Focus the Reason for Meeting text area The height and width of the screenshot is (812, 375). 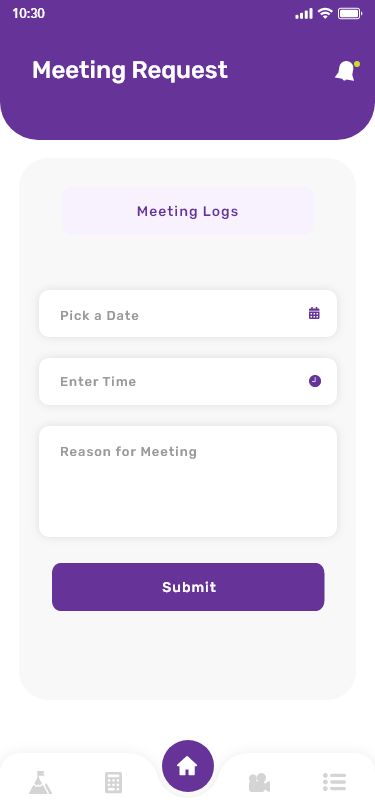188,481
